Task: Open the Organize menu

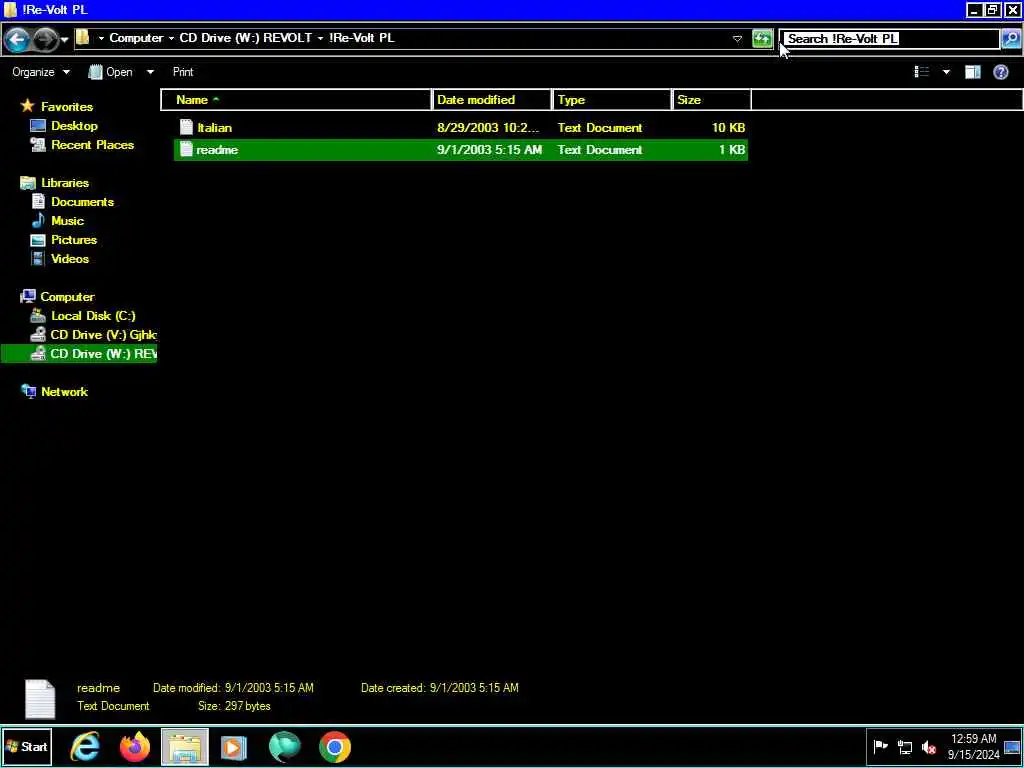Action: click(x=40, y=72)
